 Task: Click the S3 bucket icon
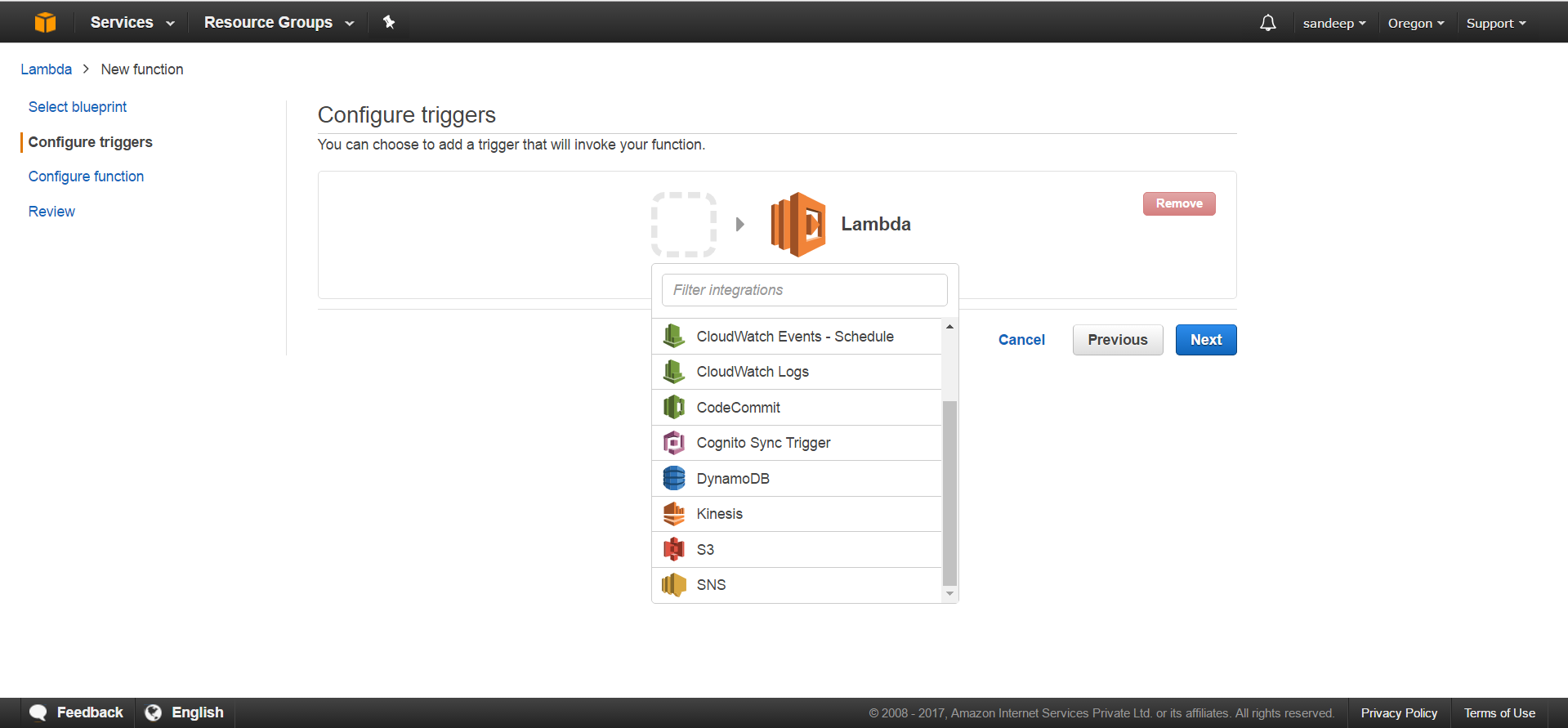coord(674,549)
